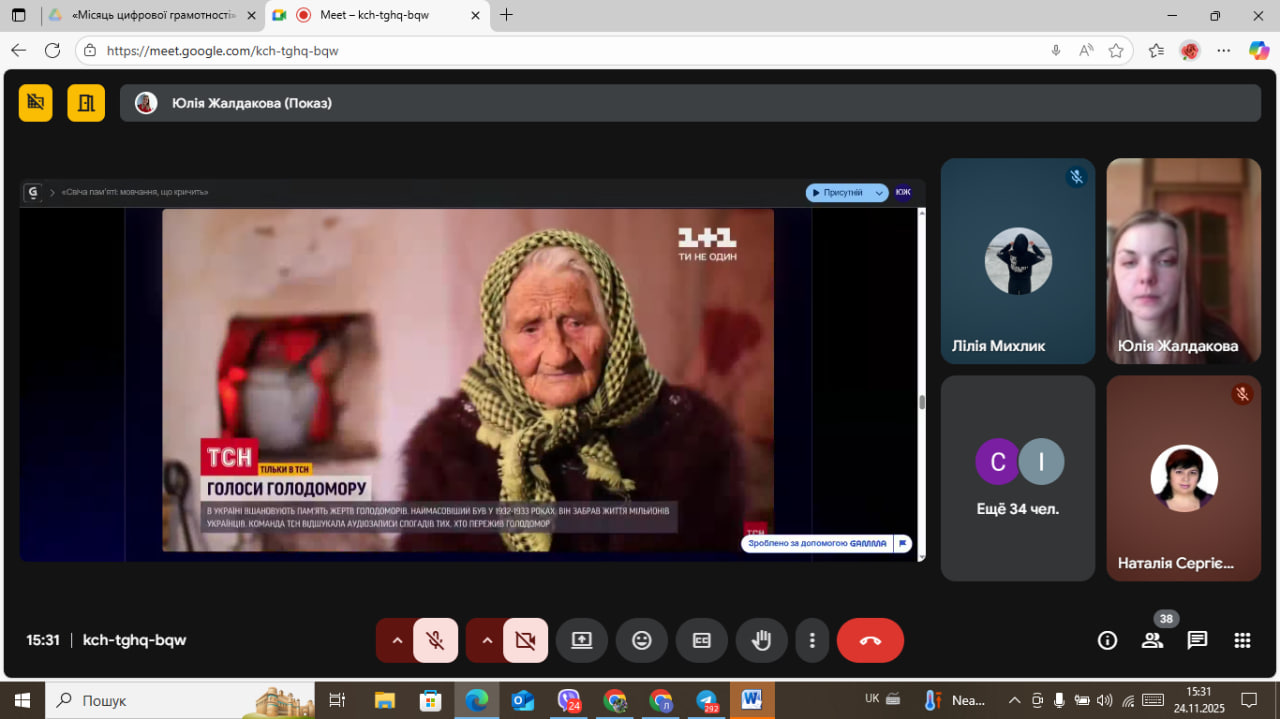
Task: Expand audio settings arrow beside microphone
Action: (x=397, y=641)
